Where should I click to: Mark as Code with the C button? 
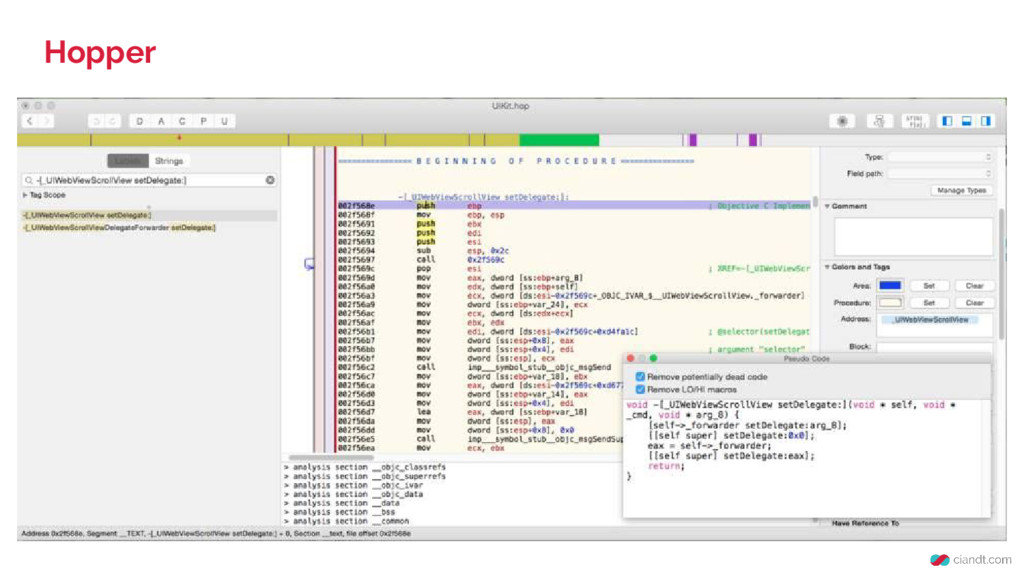[x=182, y=121]
